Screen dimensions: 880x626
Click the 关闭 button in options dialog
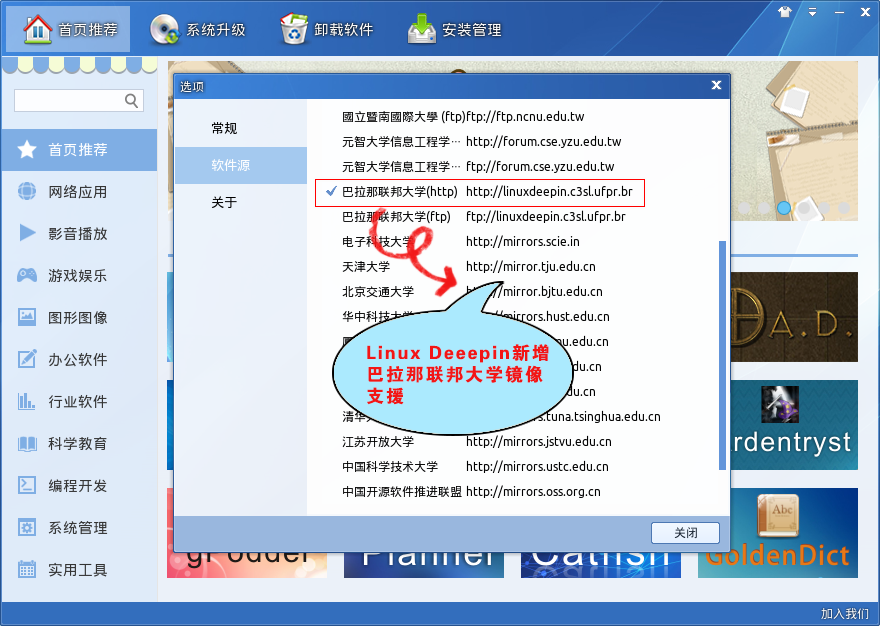[685, 533]
